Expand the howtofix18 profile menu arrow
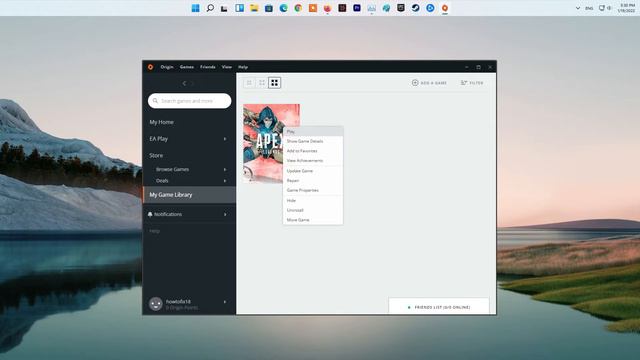 pyautogui.click(x=225, y=302)
